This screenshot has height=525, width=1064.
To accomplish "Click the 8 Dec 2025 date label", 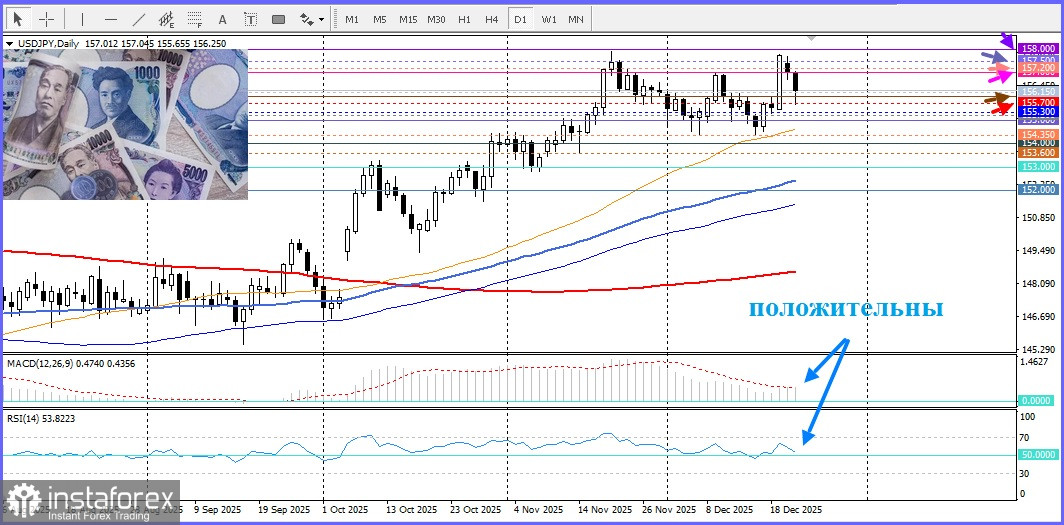I will coord(729,509).
